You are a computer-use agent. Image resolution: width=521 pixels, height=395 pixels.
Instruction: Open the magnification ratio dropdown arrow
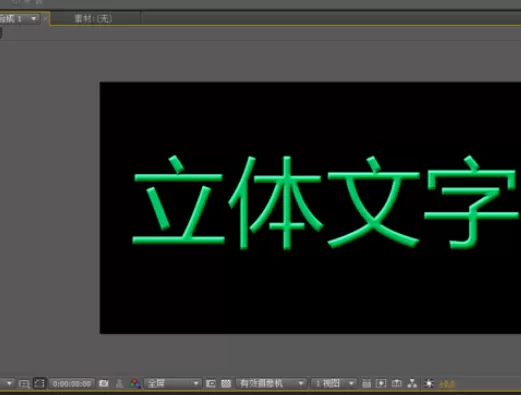click(9, 384)
